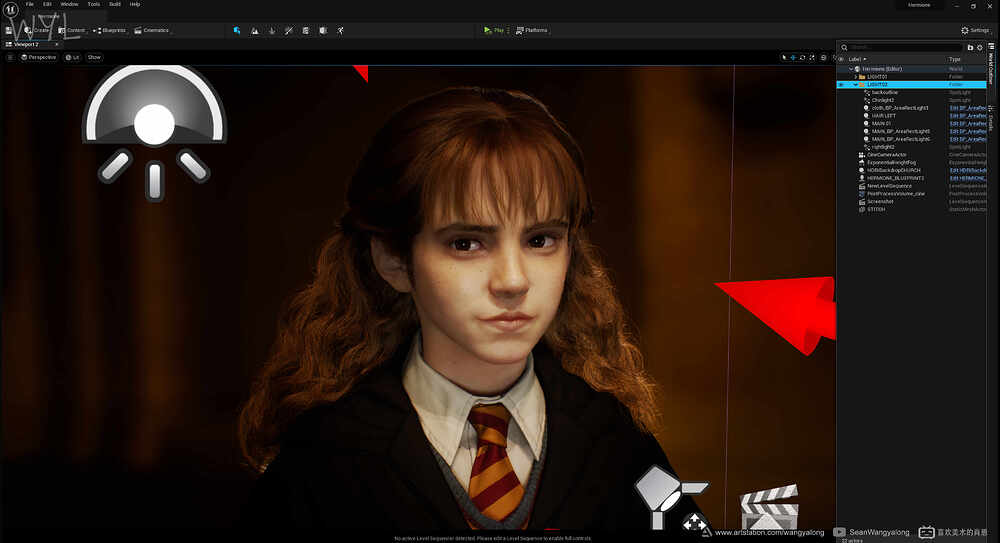Open the editor Settings
This screenshot has height=543, width=1000.
tap(975, 30)
